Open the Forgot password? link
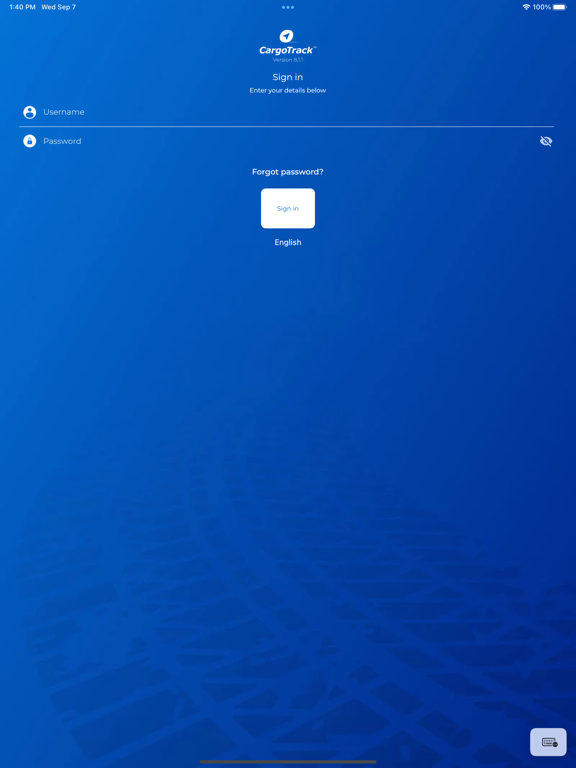Image resolution: width=576 pixels, height=768 pixels. pyautogui.click(x=288, y=172)
